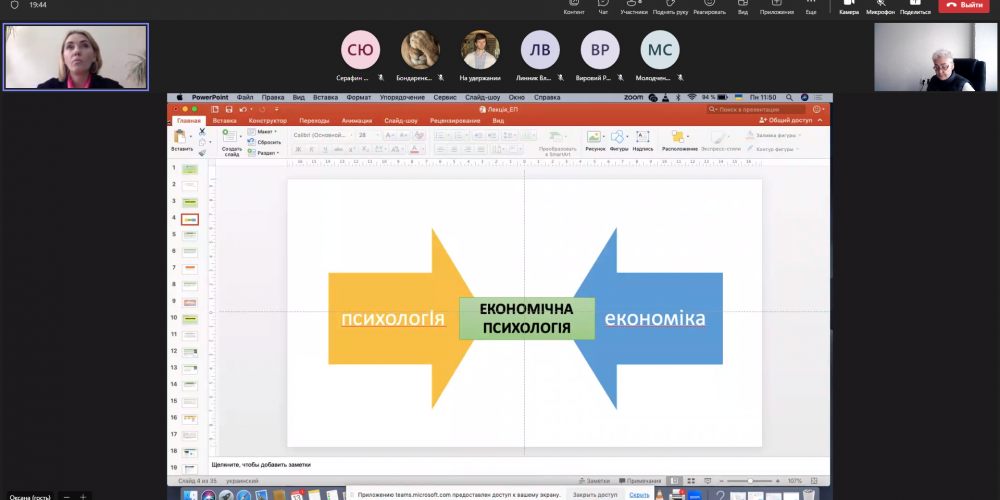1000x500 pixels.
Task: Click the Arrange icon in ribbon
Action: click(x=679, y=137)
